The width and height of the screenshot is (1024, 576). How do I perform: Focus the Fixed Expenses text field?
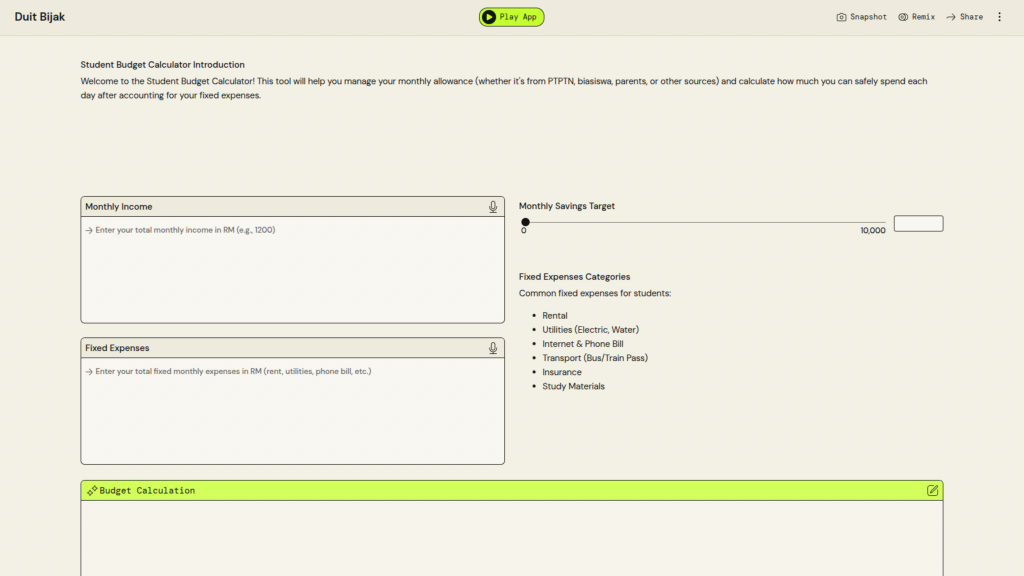292,411
